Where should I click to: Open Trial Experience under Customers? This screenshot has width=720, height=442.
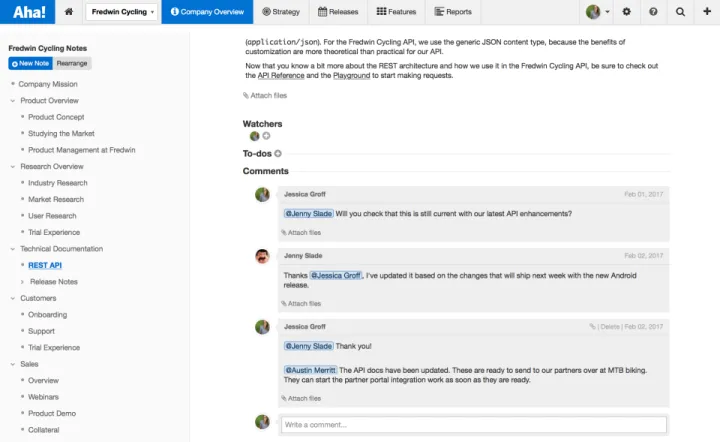click(54, 347)
